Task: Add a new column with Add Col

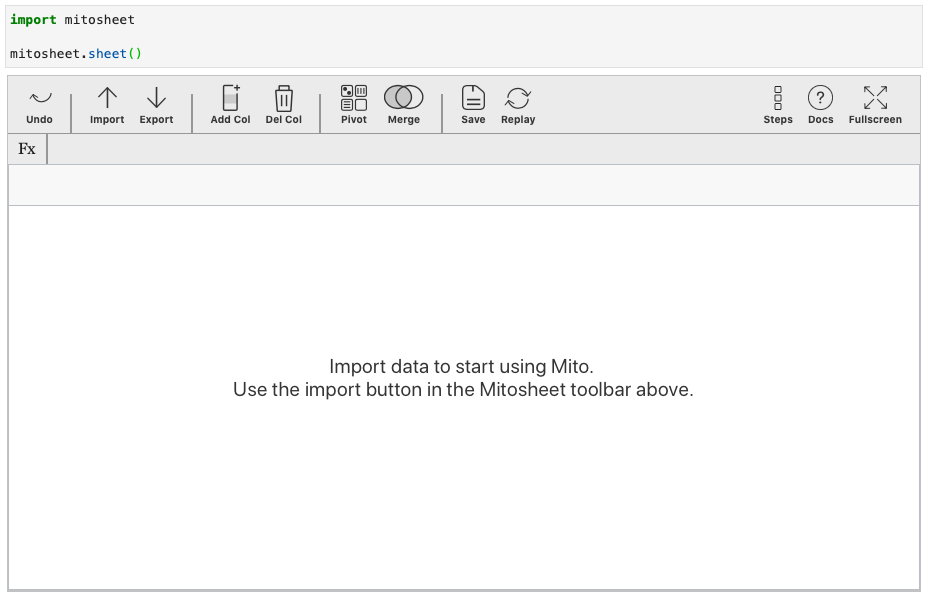Action: 231,105
